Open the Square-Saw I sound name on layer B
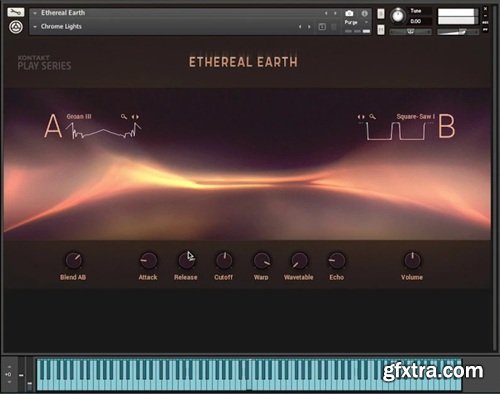The width and height of the screenshot is (500, 394). point(416,117)
